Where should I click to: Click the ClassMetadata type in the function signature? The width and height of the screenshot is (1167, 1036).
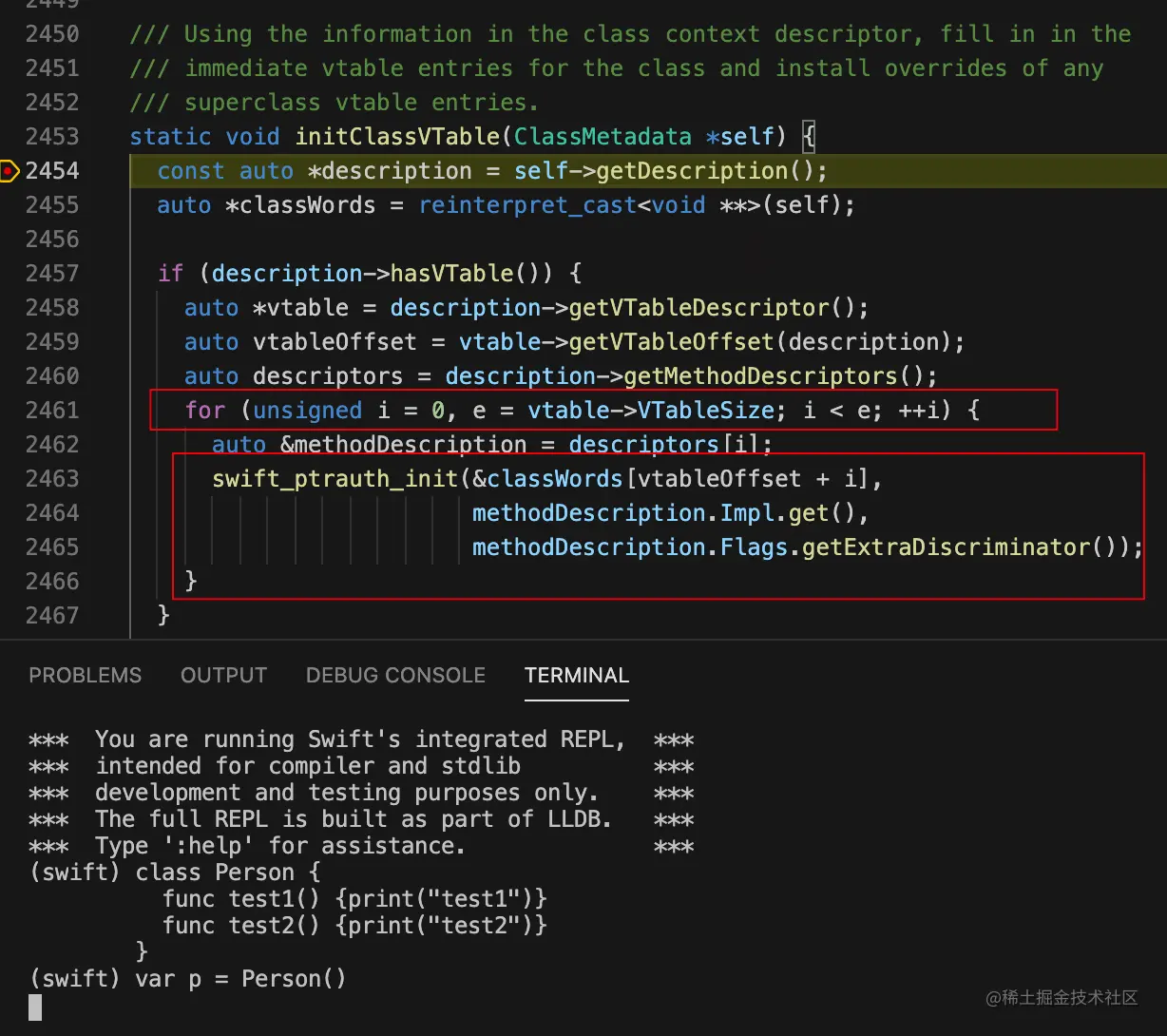tap(603, 137)
